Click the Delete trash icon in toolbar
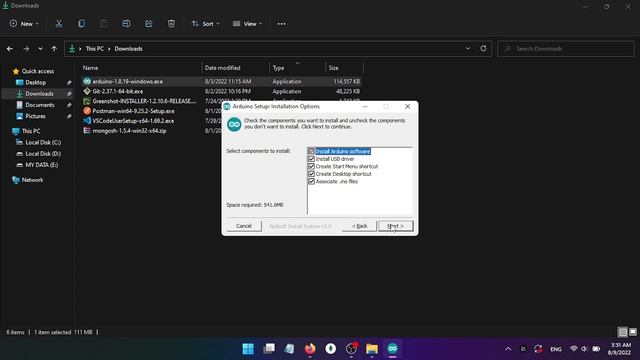The width and height of the screenshot is (640, 360). pos(171,24)
